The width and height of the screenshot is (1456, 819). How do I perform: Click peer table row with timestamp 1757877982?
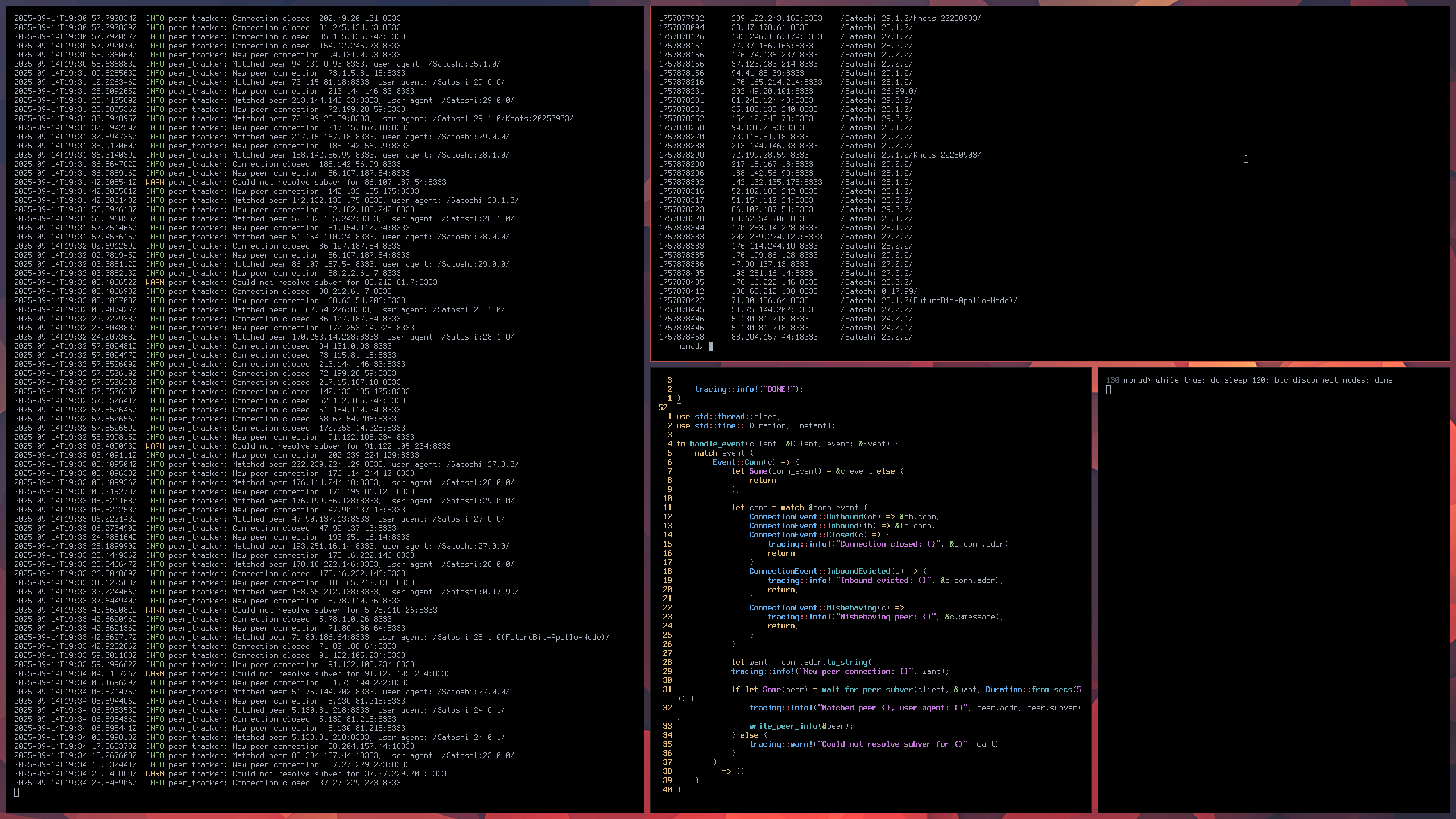pos(820,18)
